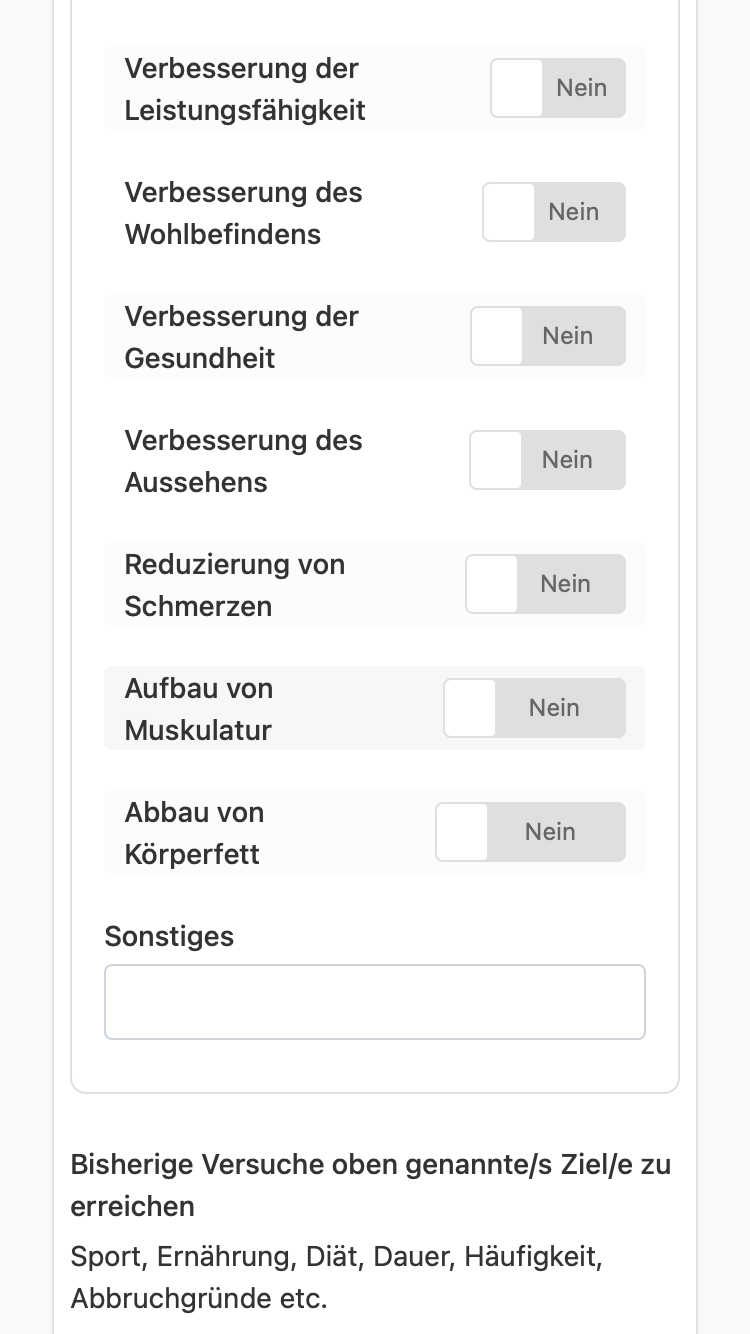Image resolution: width=750 pixels, height=1334 pixels.
Task: Click the white knob of the Schmerzen switch
Action: pos(492,584)
